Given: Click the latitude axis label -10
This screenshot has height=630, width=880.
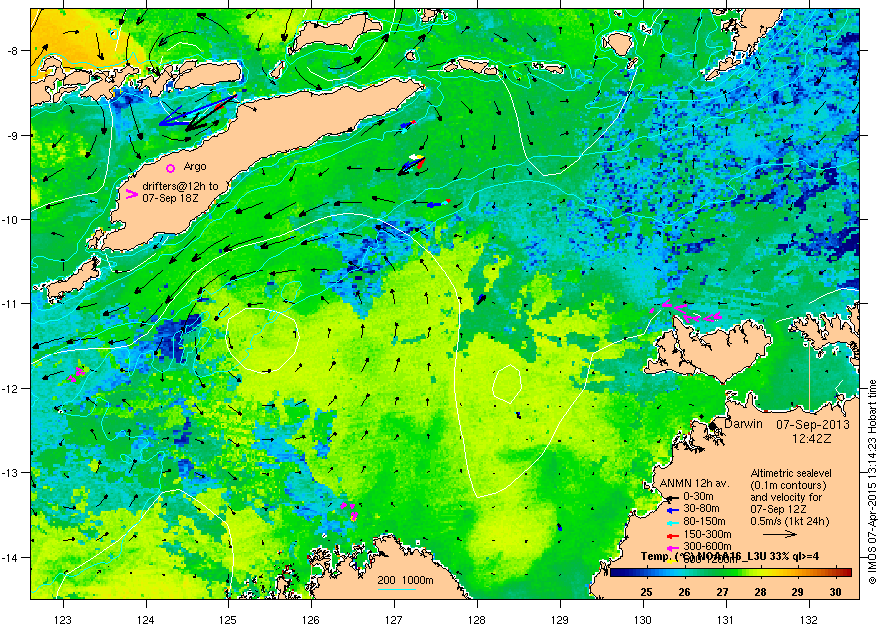Looking at the screenshot, I should [x=11, y=219].
